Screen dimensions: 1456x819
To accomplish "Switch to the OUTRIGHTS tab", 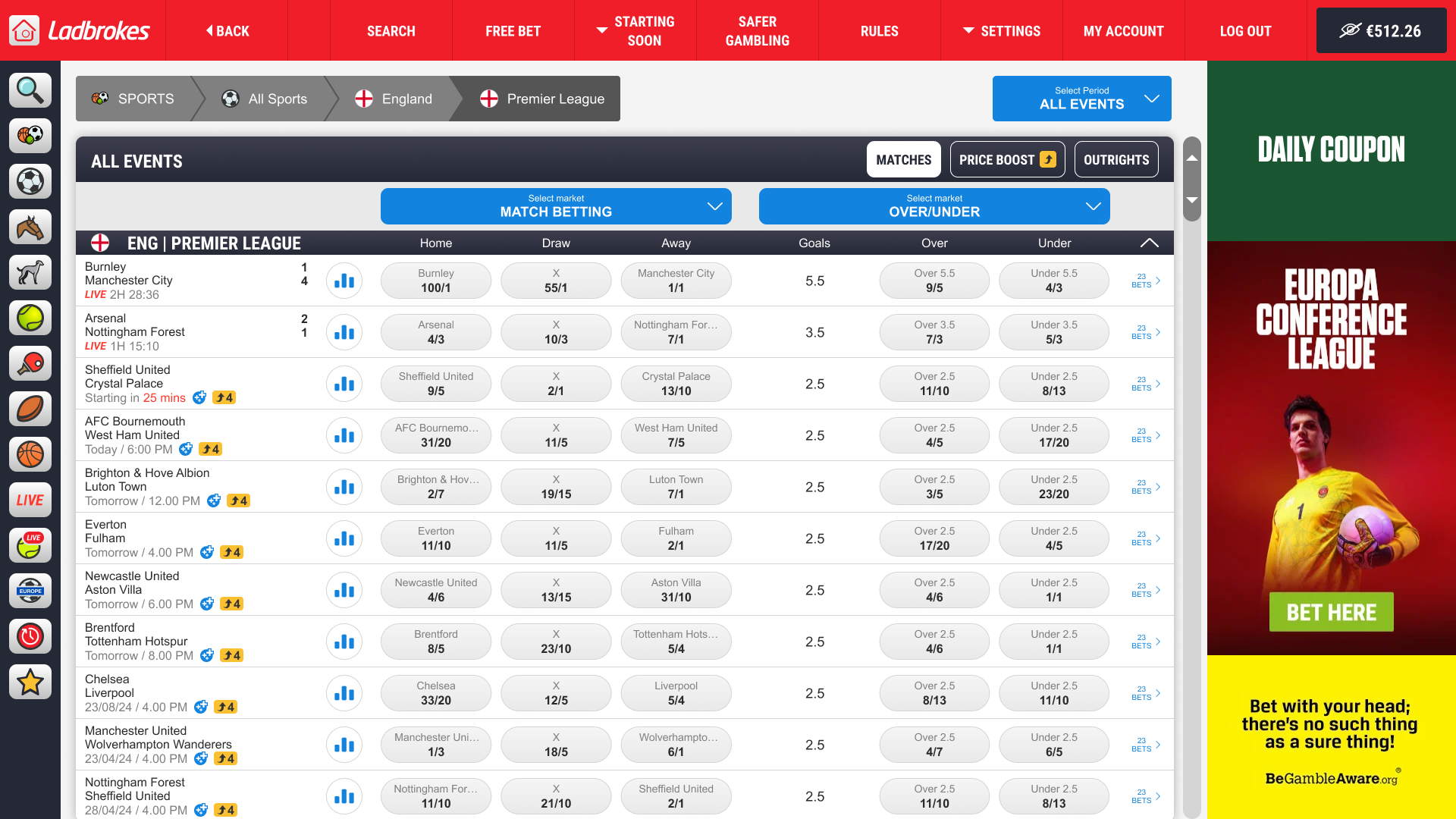I will pyautogui.click(x=1116, y=159).
